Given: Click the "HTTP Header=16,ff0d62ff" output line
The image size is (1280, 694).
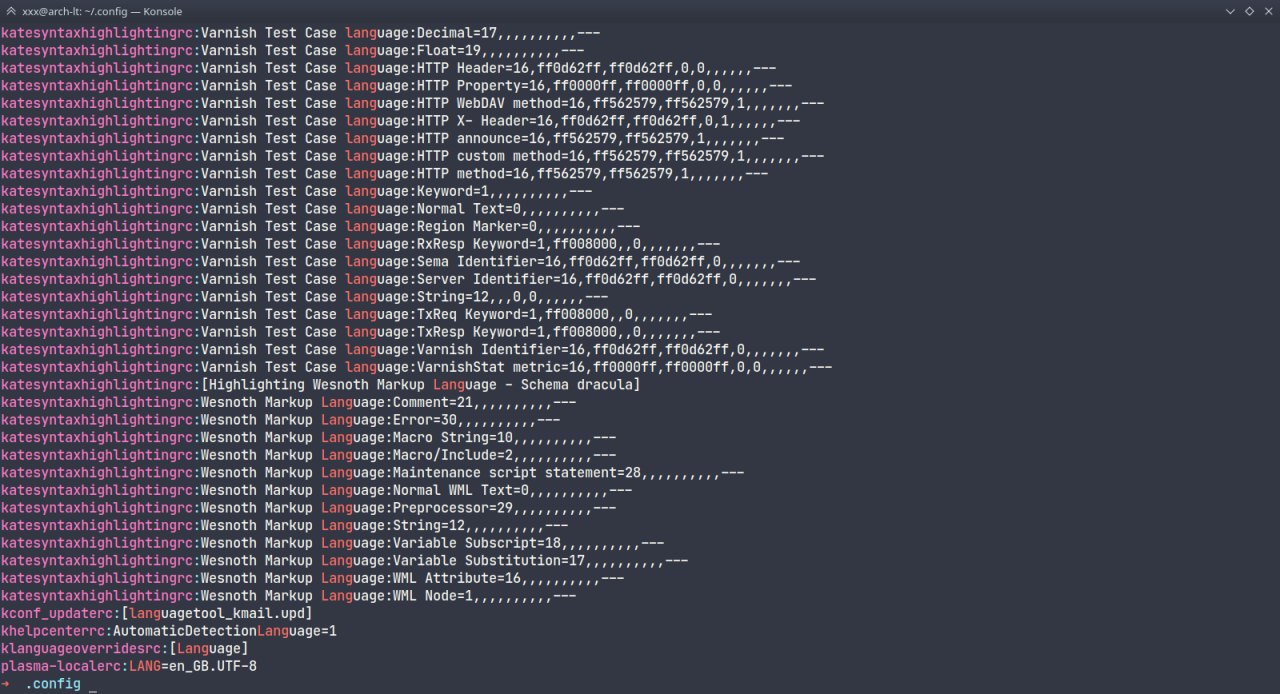Looking at the screenshot, I should tap(388, 68).
